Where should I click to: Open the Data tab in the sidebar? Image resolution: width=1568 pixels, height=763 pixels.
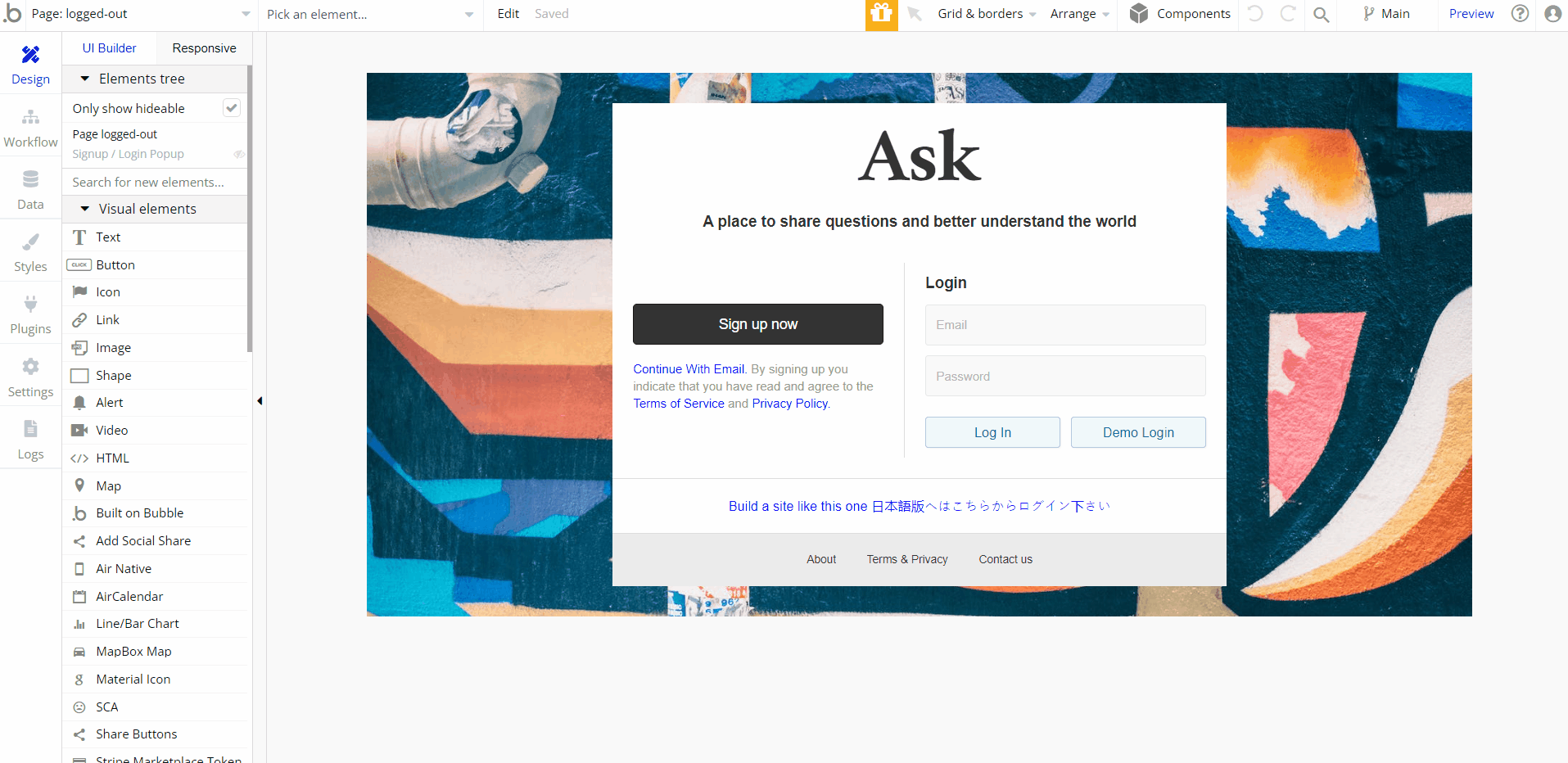click(x=30, y=190)
